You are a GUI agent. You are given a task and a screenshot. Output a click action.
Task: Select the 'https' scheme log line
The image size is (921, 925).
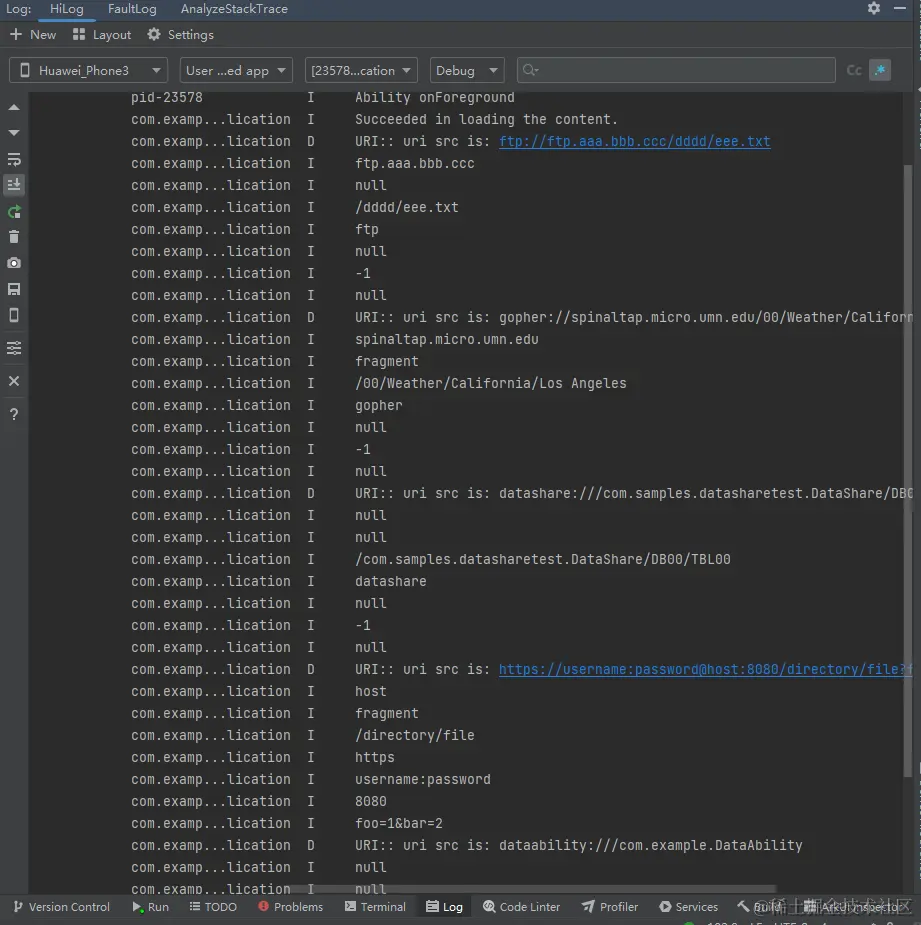pos(375,758)
